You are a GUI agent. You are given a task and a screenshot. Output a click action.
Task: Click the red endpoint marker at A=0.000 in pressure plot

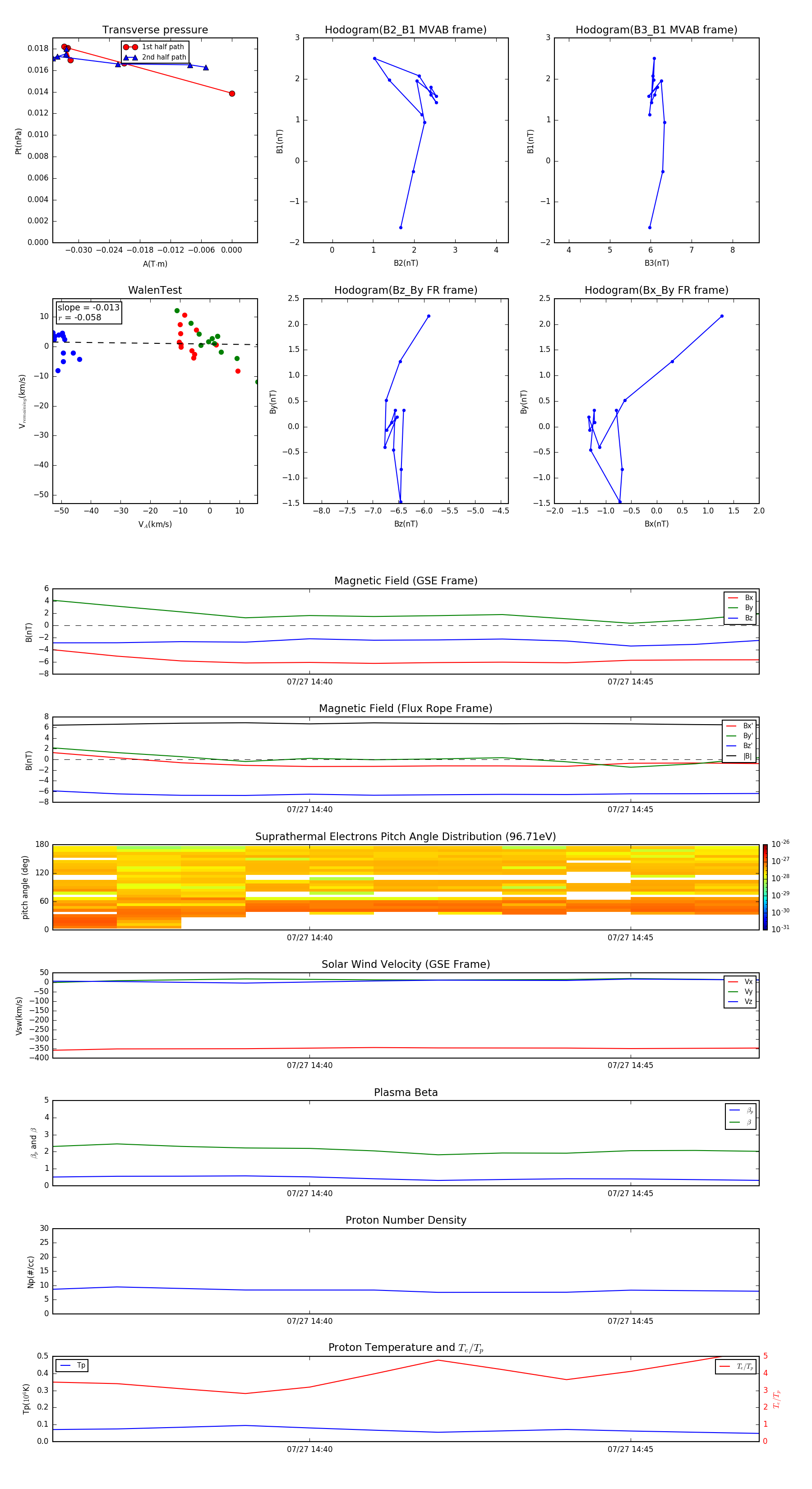tap(232, 94)
